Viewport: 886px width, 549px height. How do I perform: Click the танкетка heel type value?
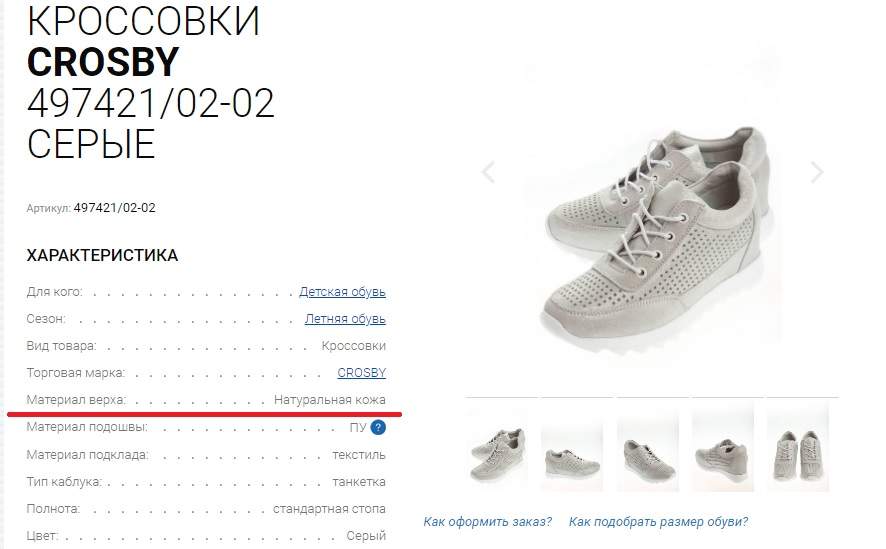pyautogui.click(x=359, y=482)
